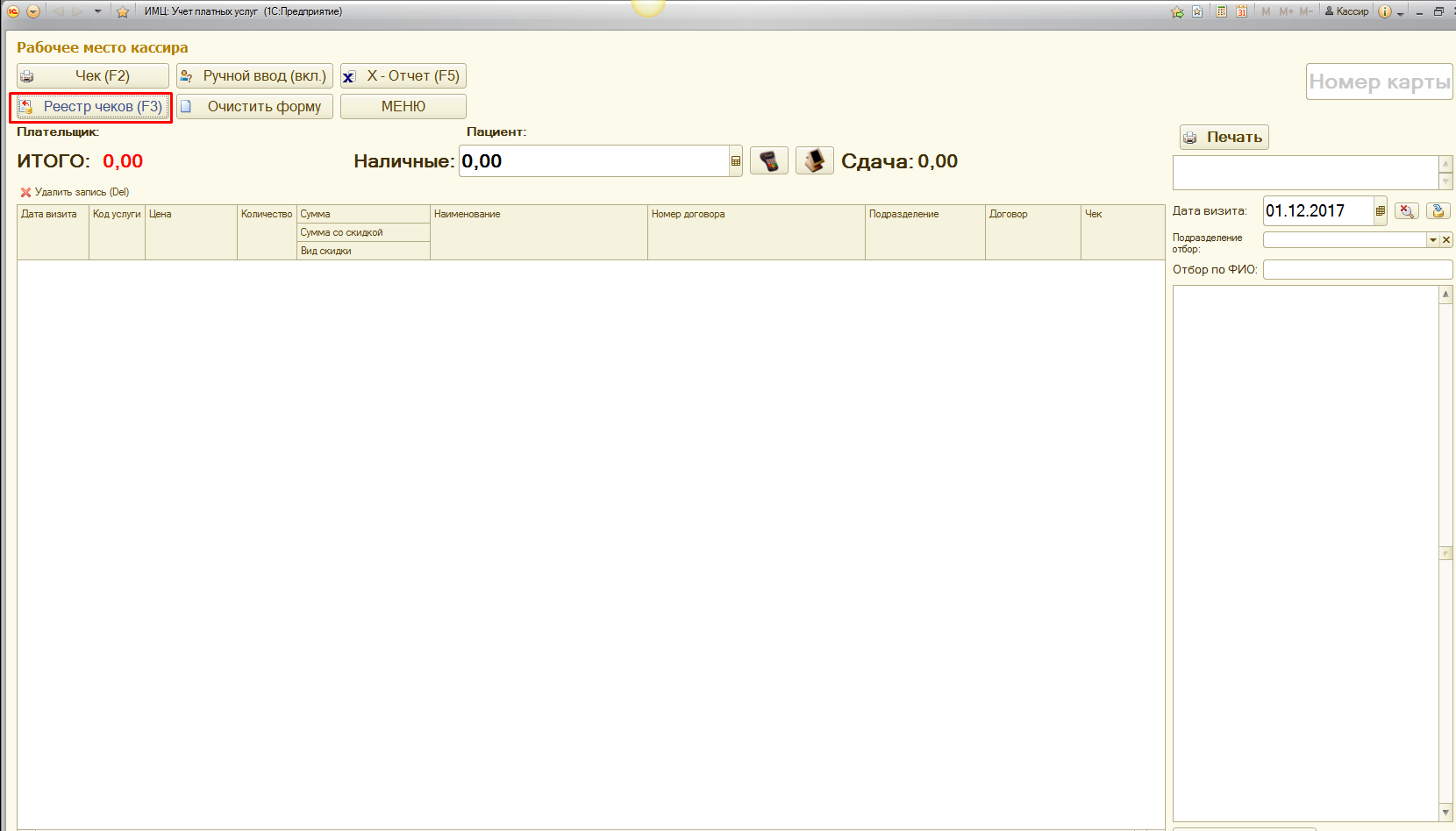This screenshot has width=1456, height=831.
Task: Open the date picker for Дата визита
Action: coord(1380,211)
